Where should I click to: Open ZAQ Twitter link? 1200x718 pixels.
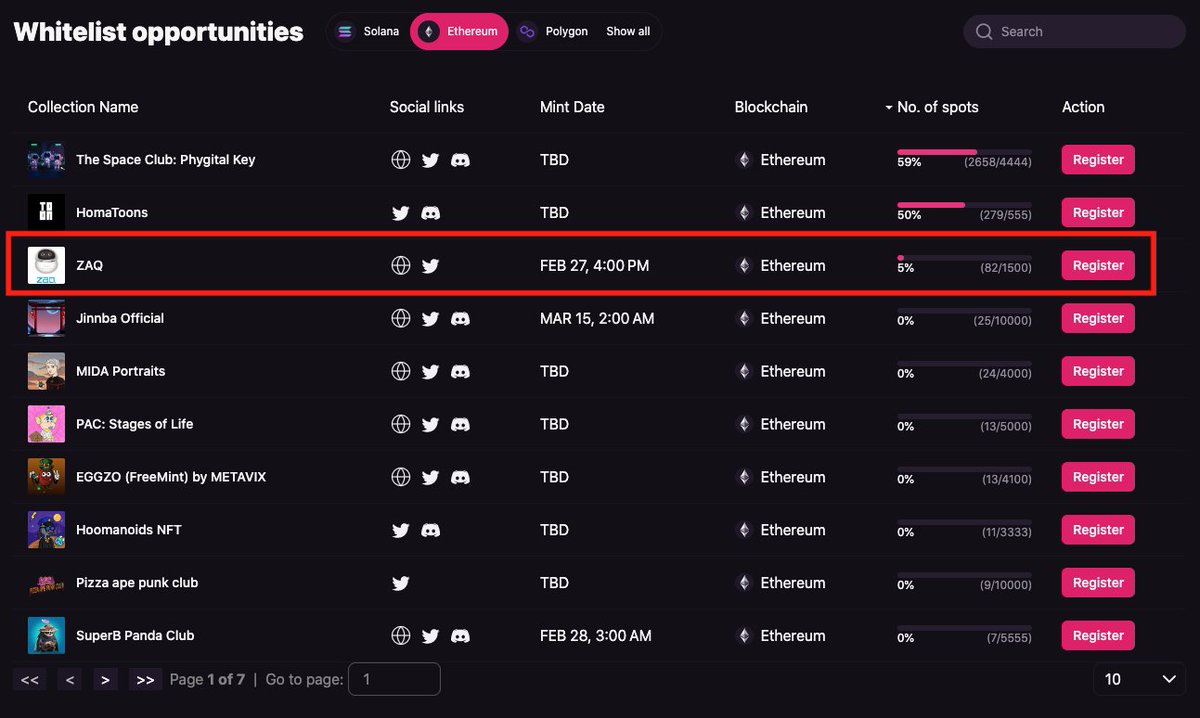(x=431, y=266)
